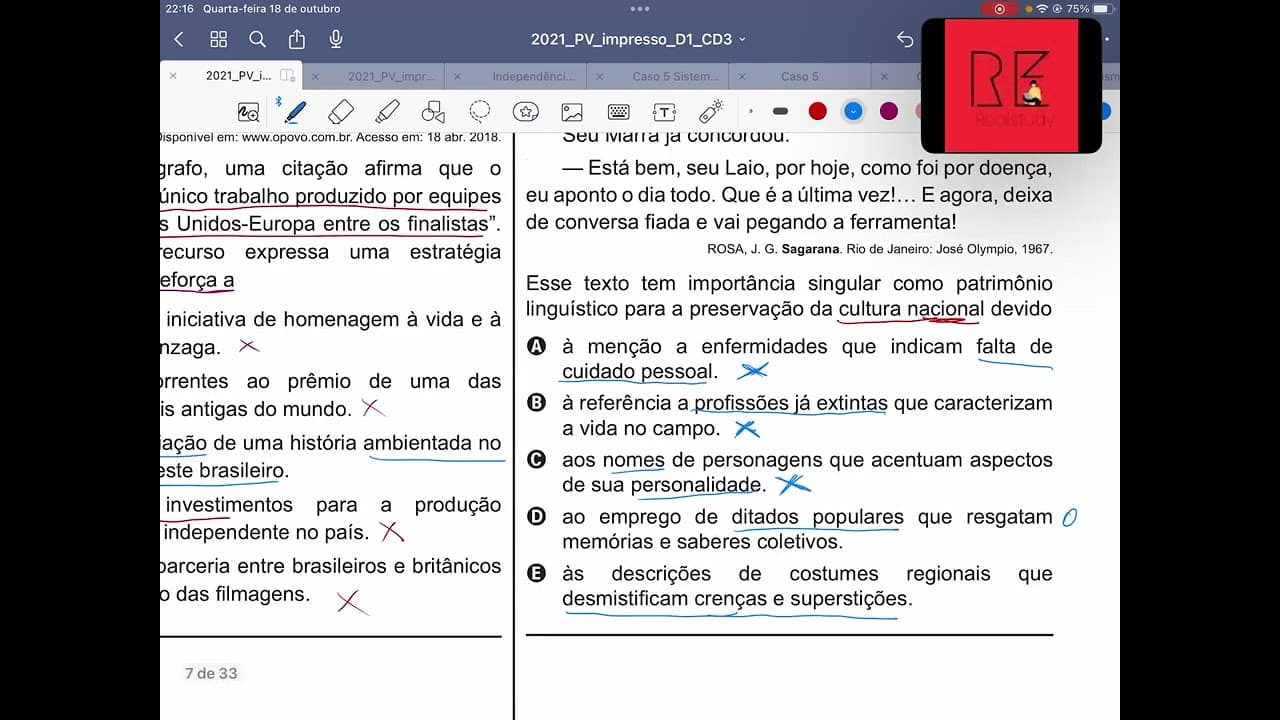Screen dimensions: 1280x720
Task: Tap 'desmistificam crenças e superstições' in option E
Action: point(736,599)
